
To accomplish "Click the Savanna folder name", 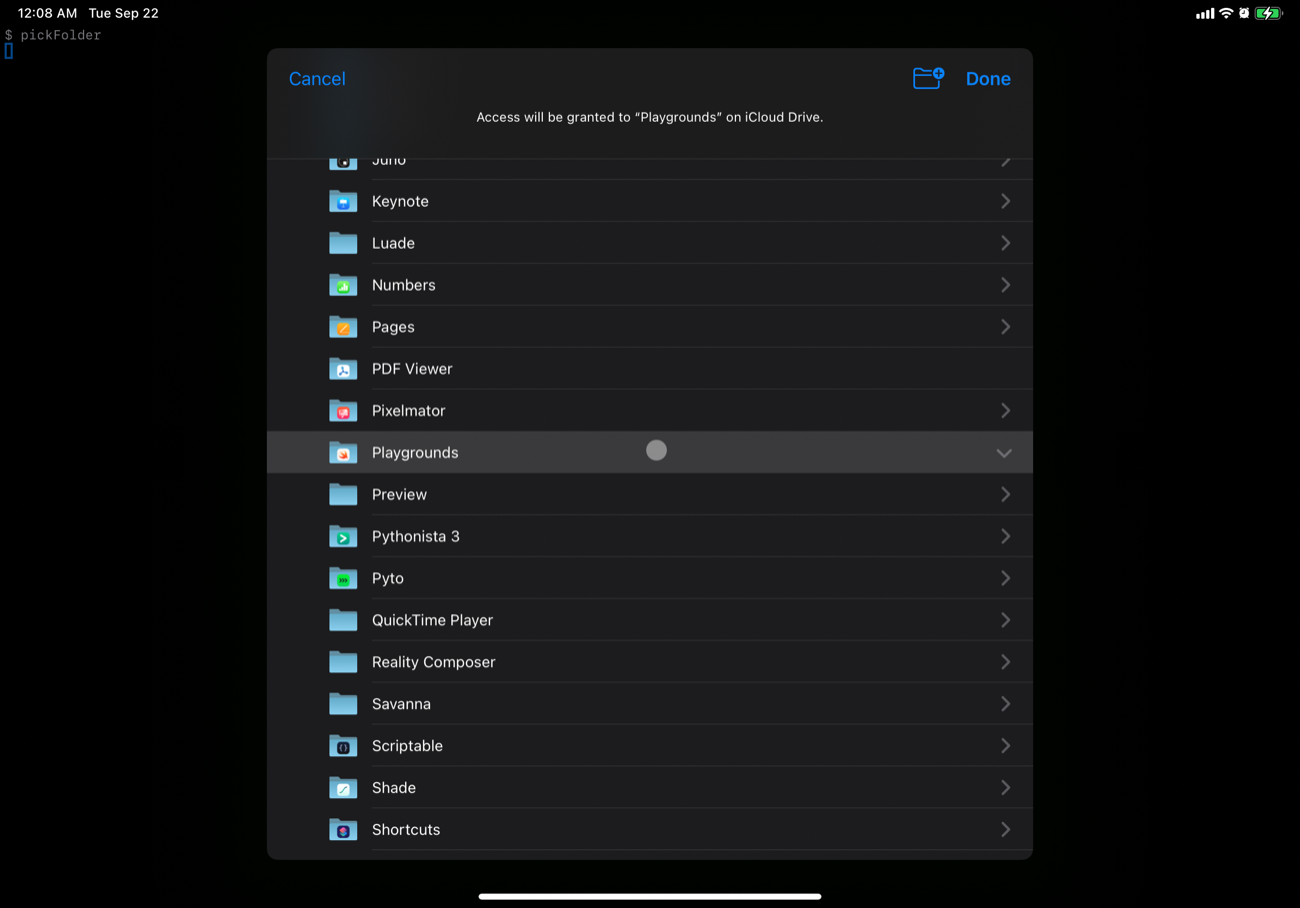I will click(x=401, y=705).
